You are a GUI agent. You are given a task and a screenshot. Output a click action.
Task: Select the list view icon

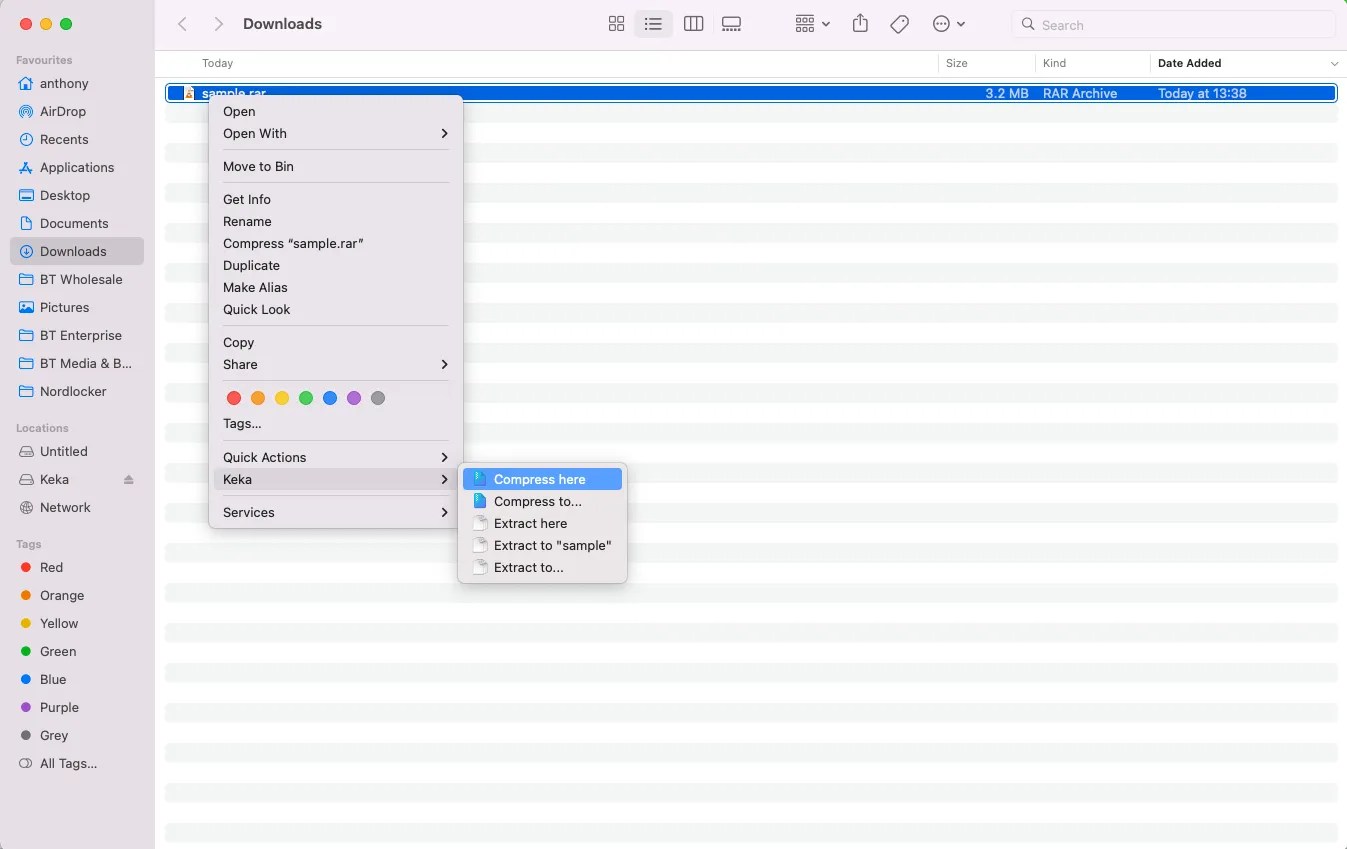point(654,23)
